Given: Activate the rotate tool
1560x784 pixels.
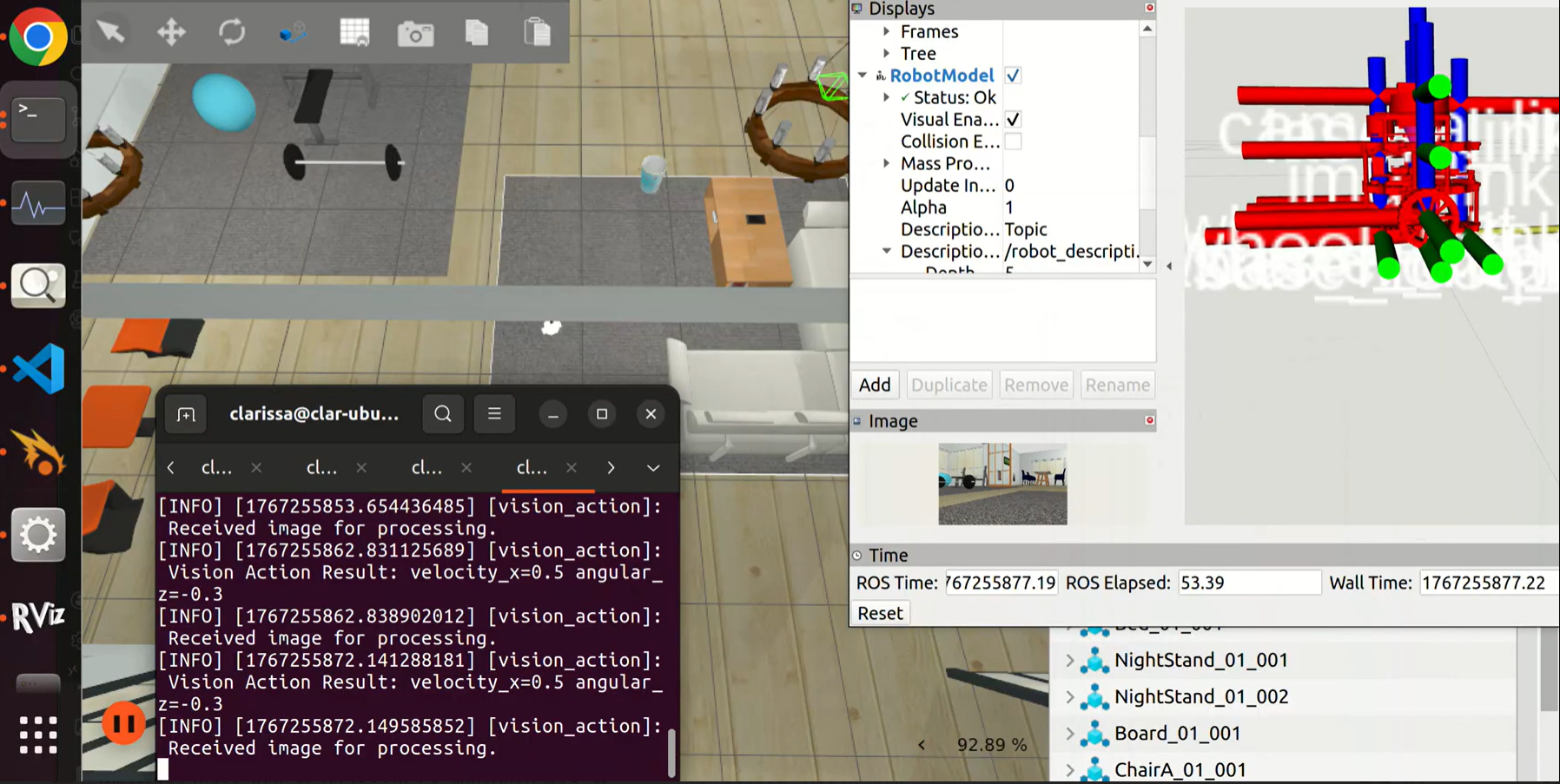Looking at the screenshot, I should (232, 33).
